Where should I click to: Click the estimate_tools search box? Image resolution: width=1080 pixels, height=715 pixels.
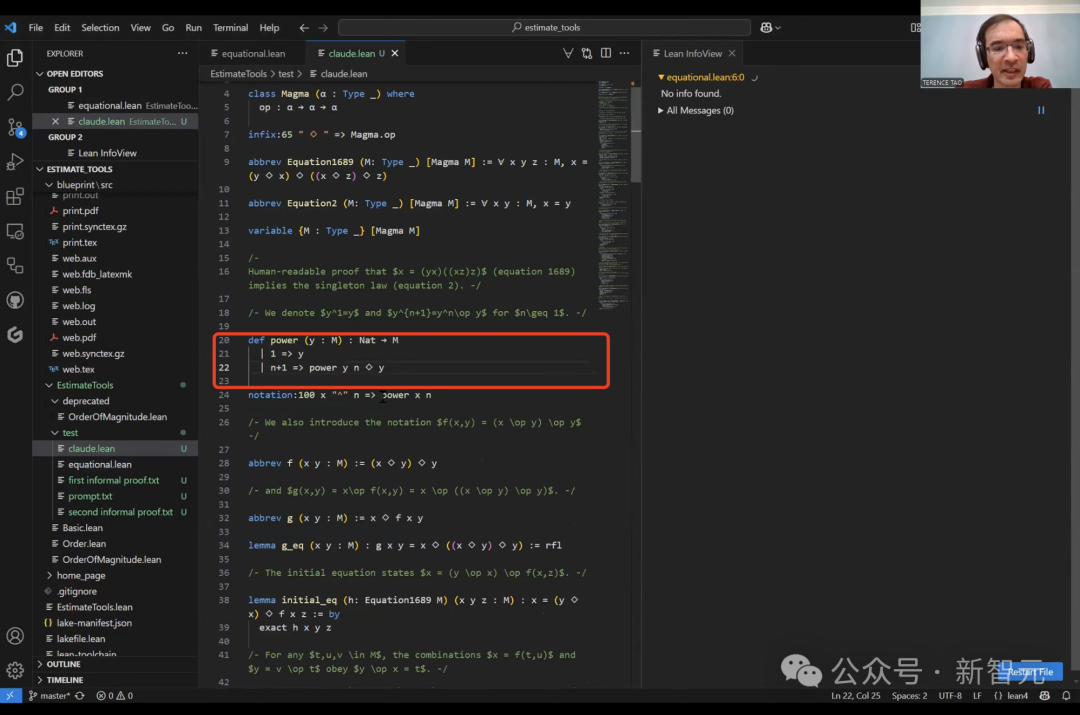pos(544,28)
